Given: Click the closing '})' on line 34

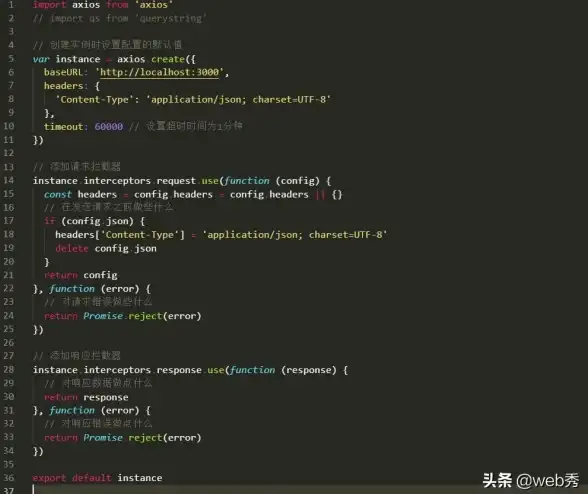Looking at the screenshot, I should pyautogui.click(x=38, y=451).
